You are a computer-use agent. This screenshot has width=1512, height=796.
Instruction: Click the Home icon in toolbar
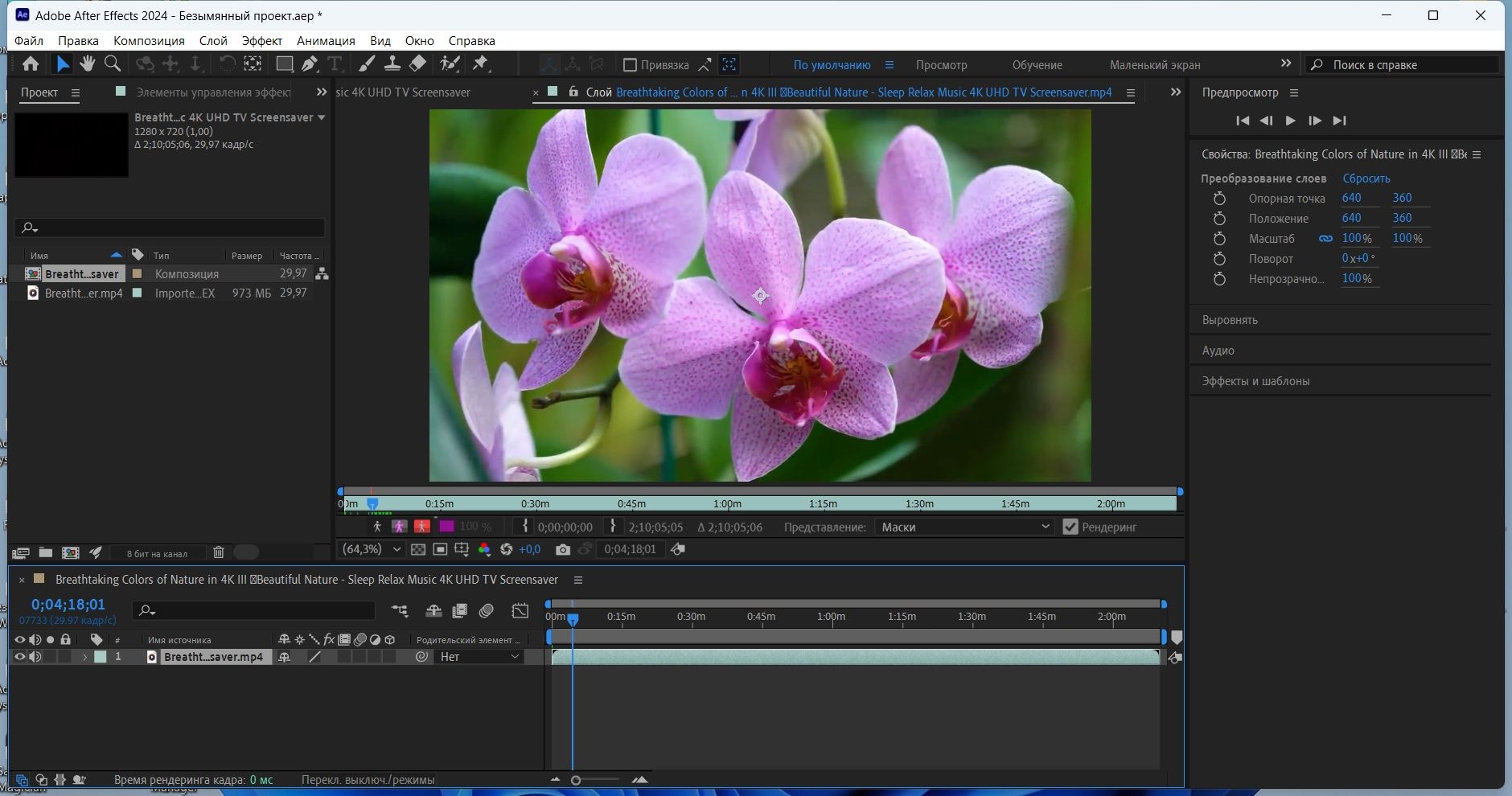[31, 64]
